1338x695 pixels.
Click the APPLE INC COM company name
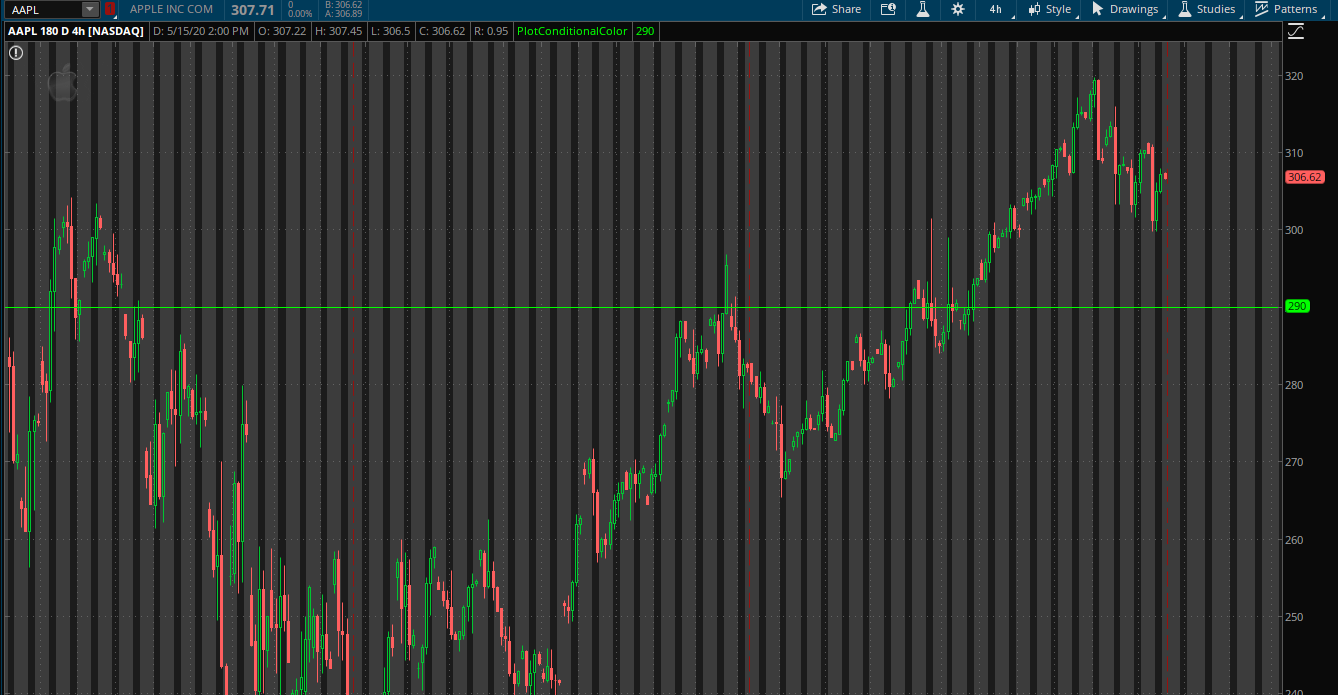[x=171, y=9]
